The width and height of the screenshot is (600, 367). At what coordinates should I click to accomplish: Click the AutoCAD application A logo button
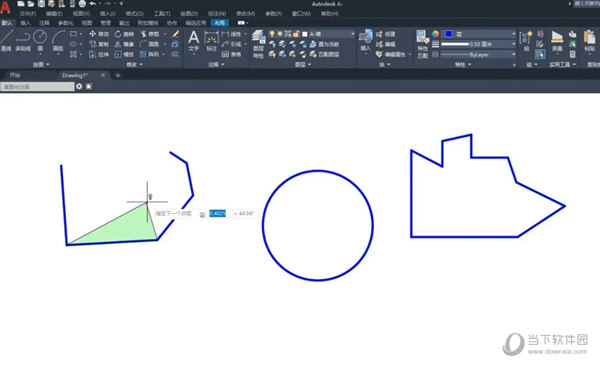pyautogui.click(x=5, y=6)
